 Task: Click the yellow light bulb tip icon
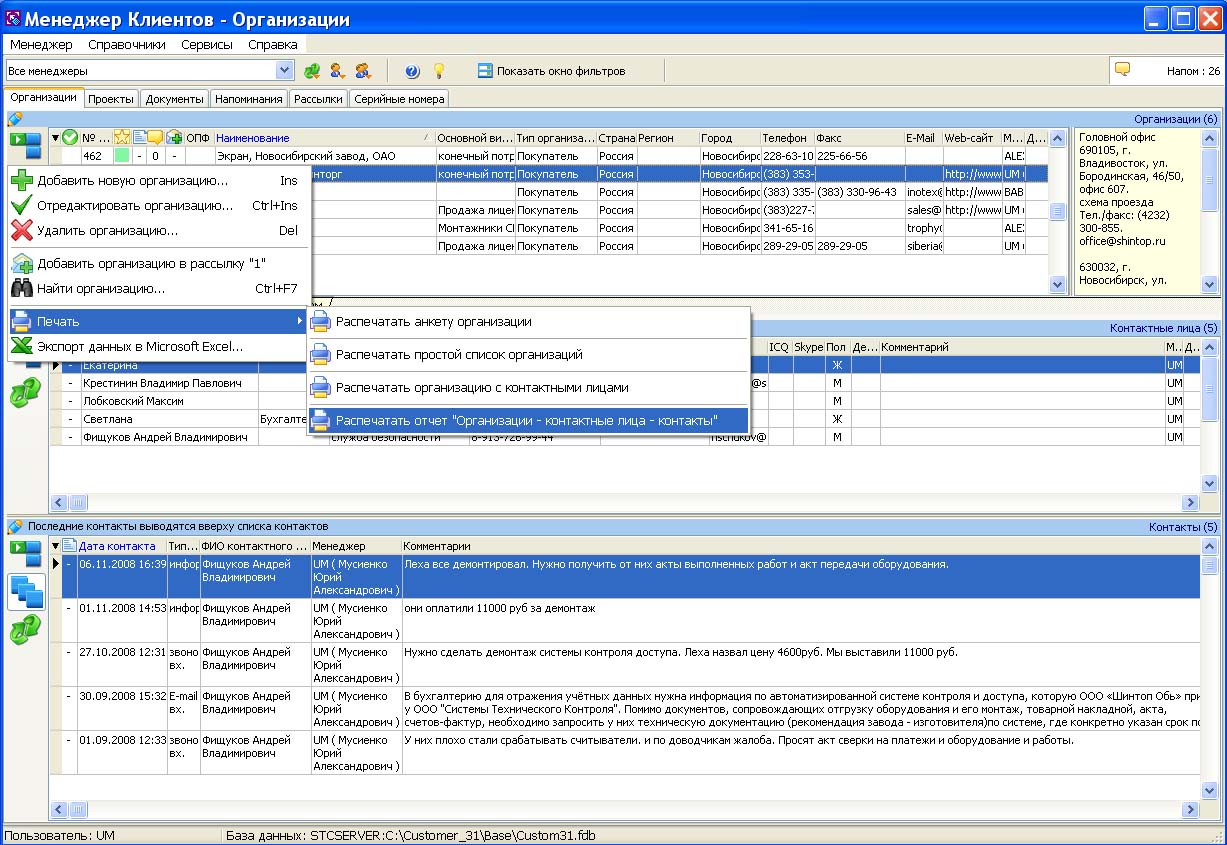coord(437,71)
